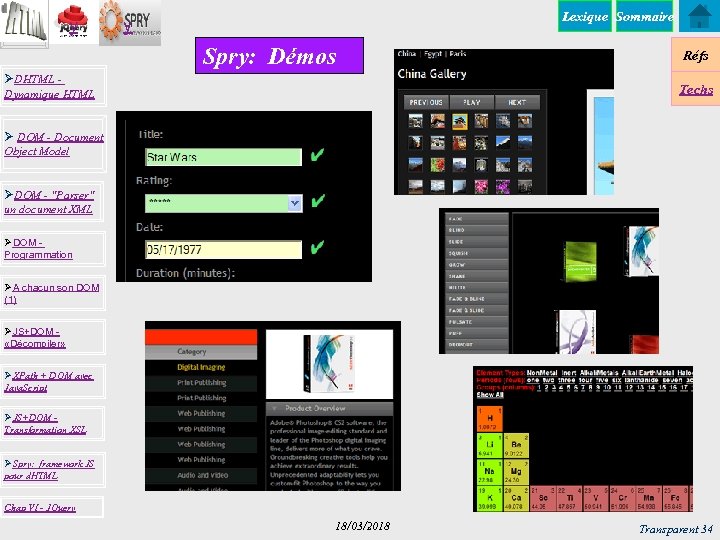Select the Na sodium element cell
Viewport: 720px width, 540px height.
point(489,472)
